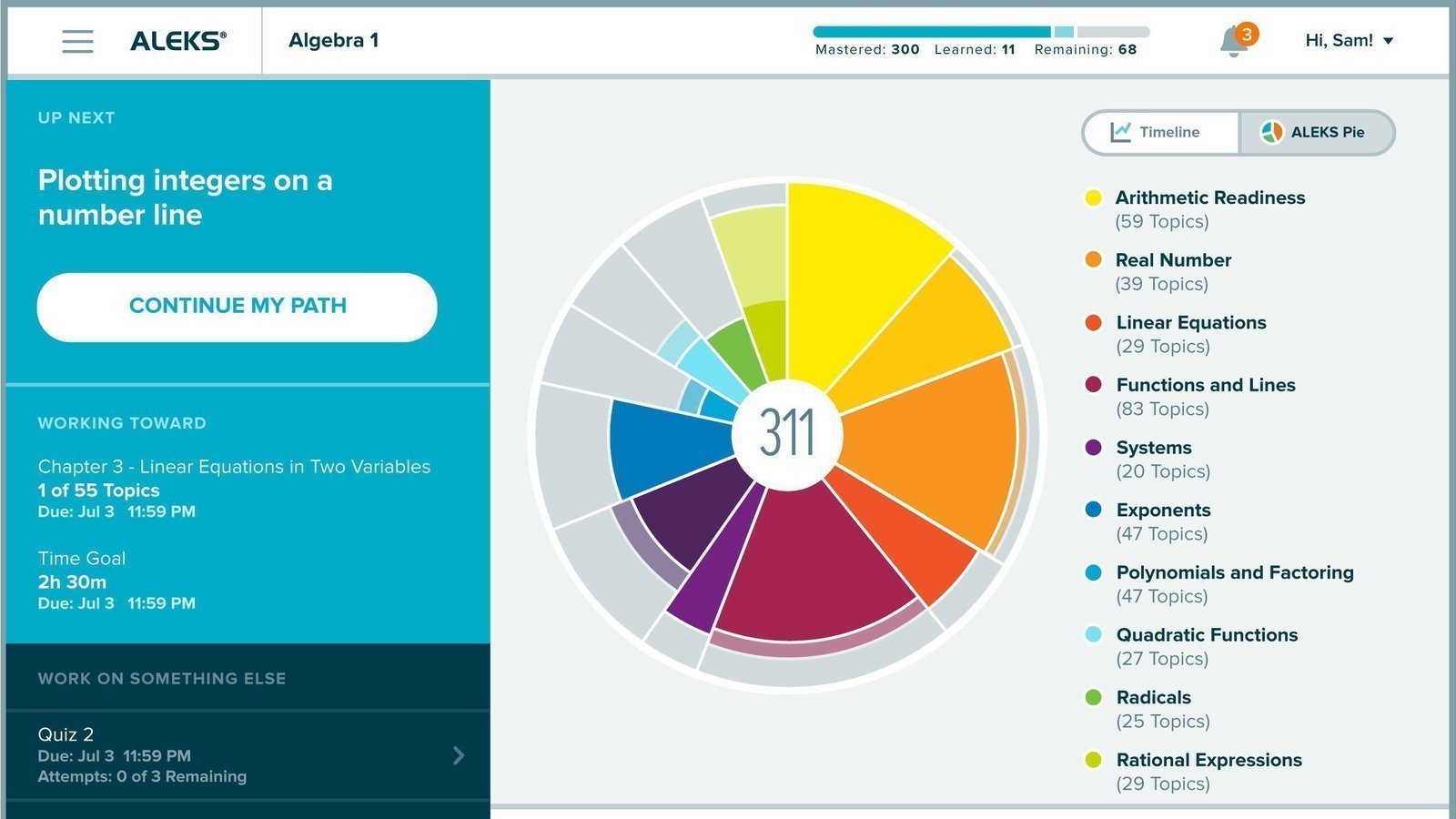The width and height of the screenshot is (1456, 819).
Task: Click the green Radicals legend dot
Action: pos(1093,697)
